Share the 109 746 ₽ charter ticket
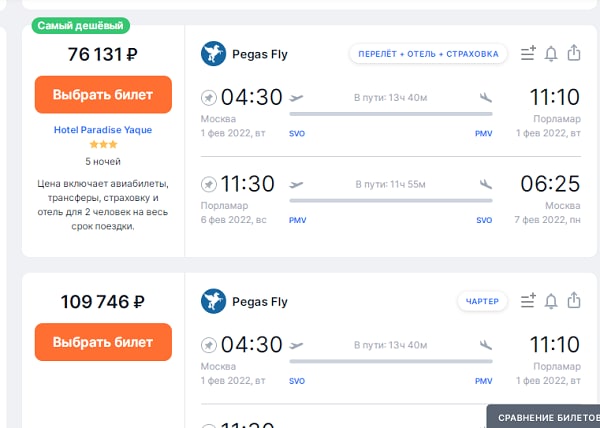The image size is (600, 428). pyautogui.click(x=574, y=300)
